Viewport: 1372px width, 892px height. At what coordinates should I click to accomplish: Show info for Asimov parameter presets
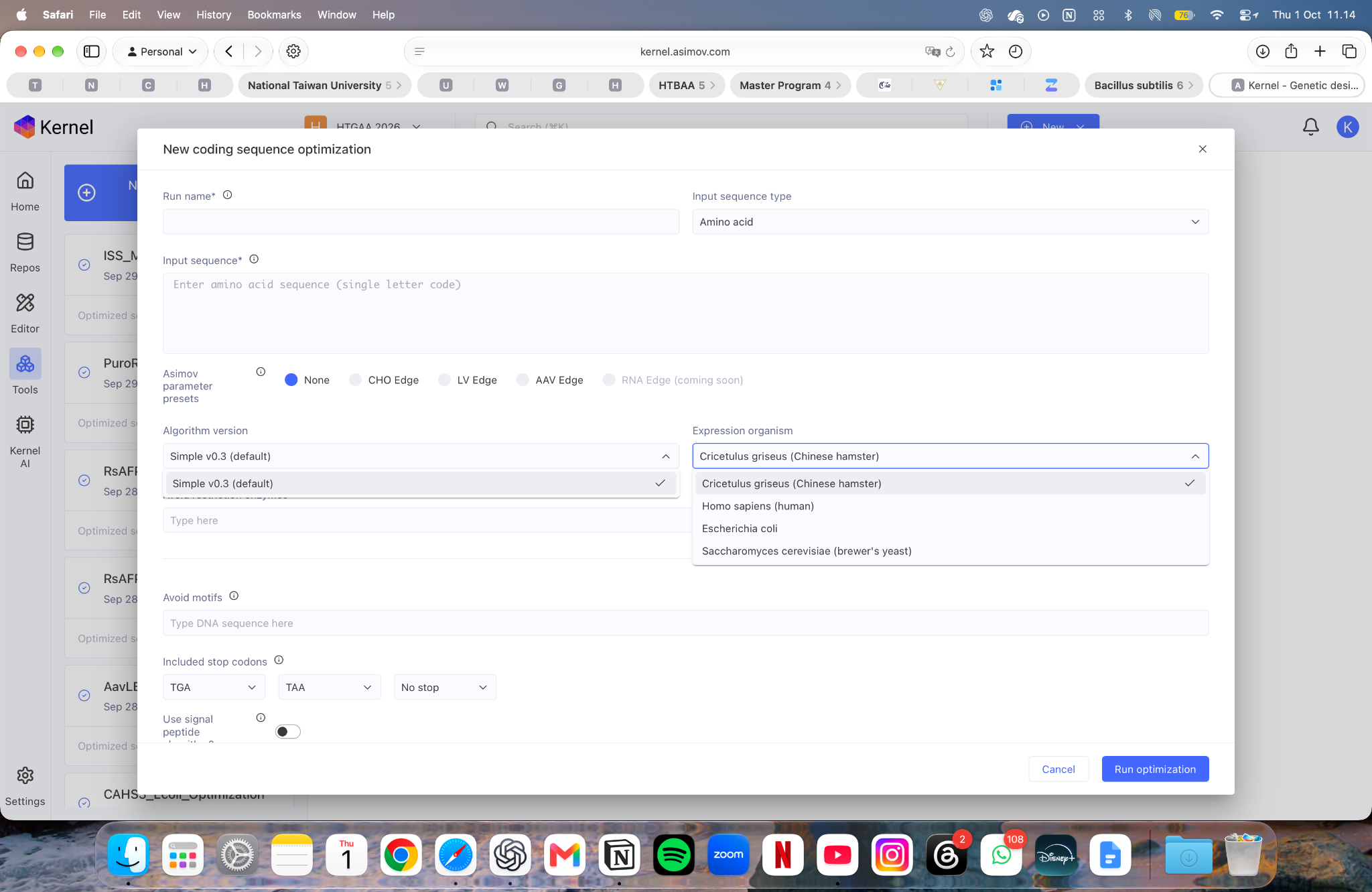261,372
